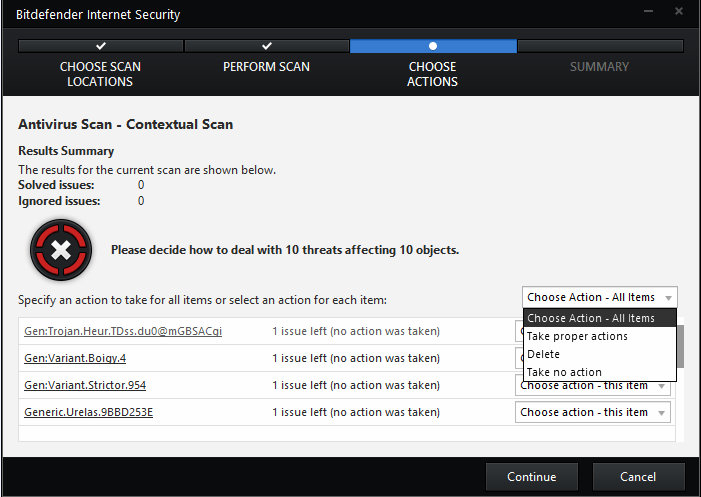Image resolution: width=701 pixels, height=497 pixels.
Task: Click the Perform Scan checkmark icon
Action: click(267, 46)
